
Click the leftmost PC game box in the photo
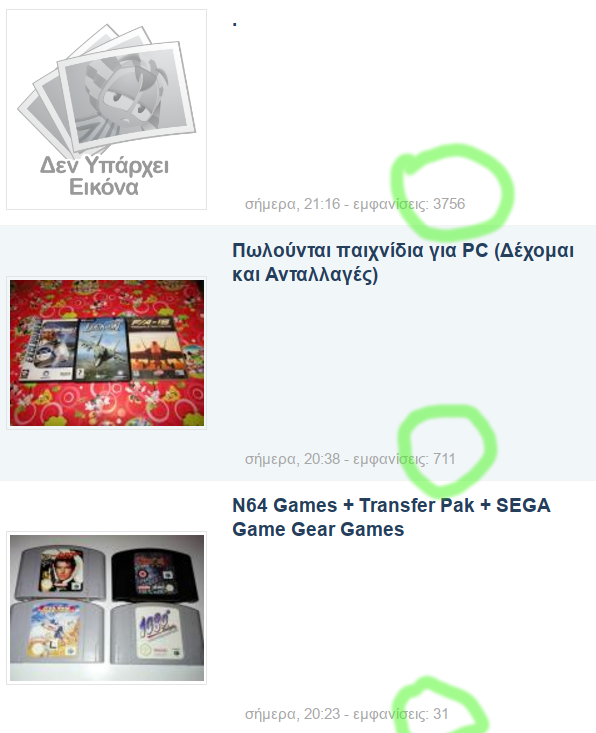pyautogui.click(x=48, y=351)
